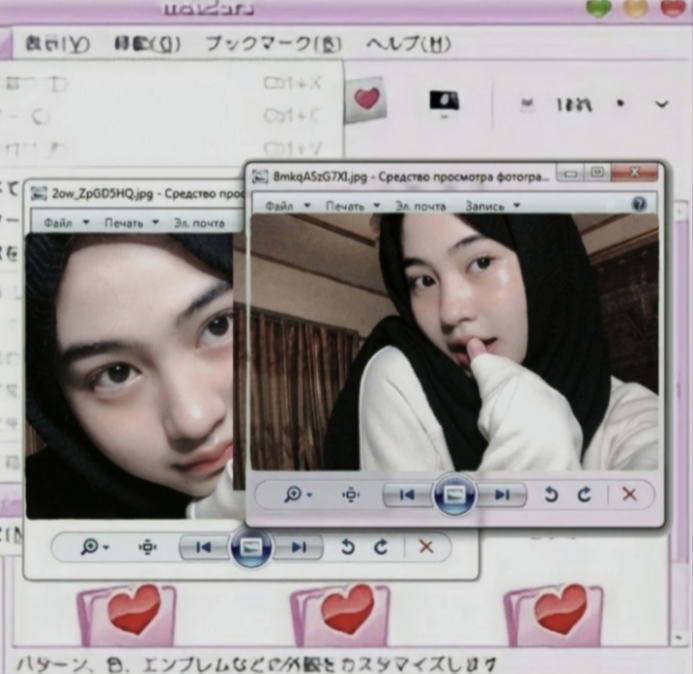Viewport: 693px width, 674px height.
Task: Start slideshow in 8mkqASzG7XI.jpg viewer
Action: [x=454, y=495]
